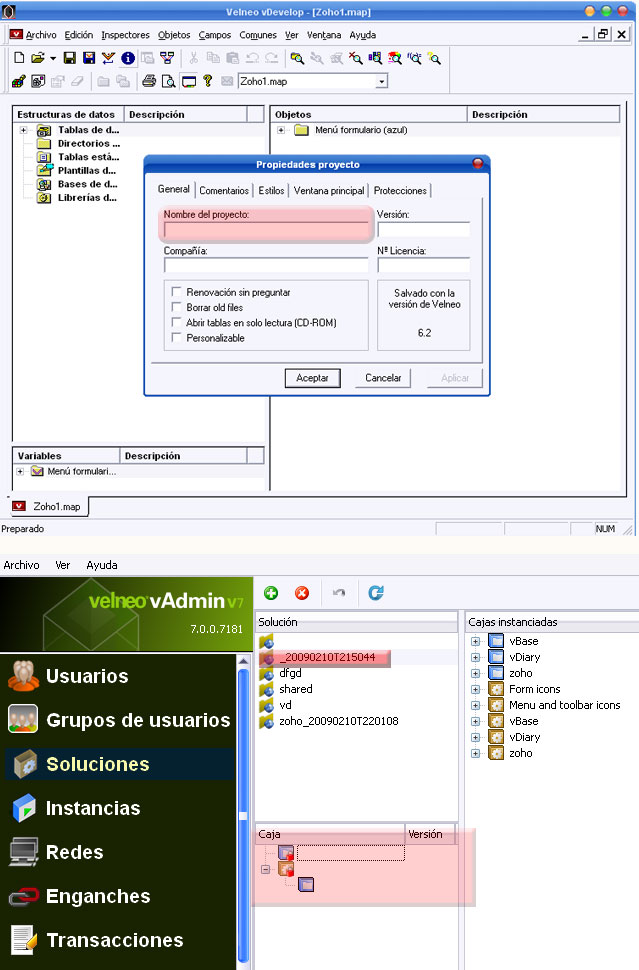The image size is (639, 970).
Task: Click the blue info circle toolbar icon
Action: 128,58
